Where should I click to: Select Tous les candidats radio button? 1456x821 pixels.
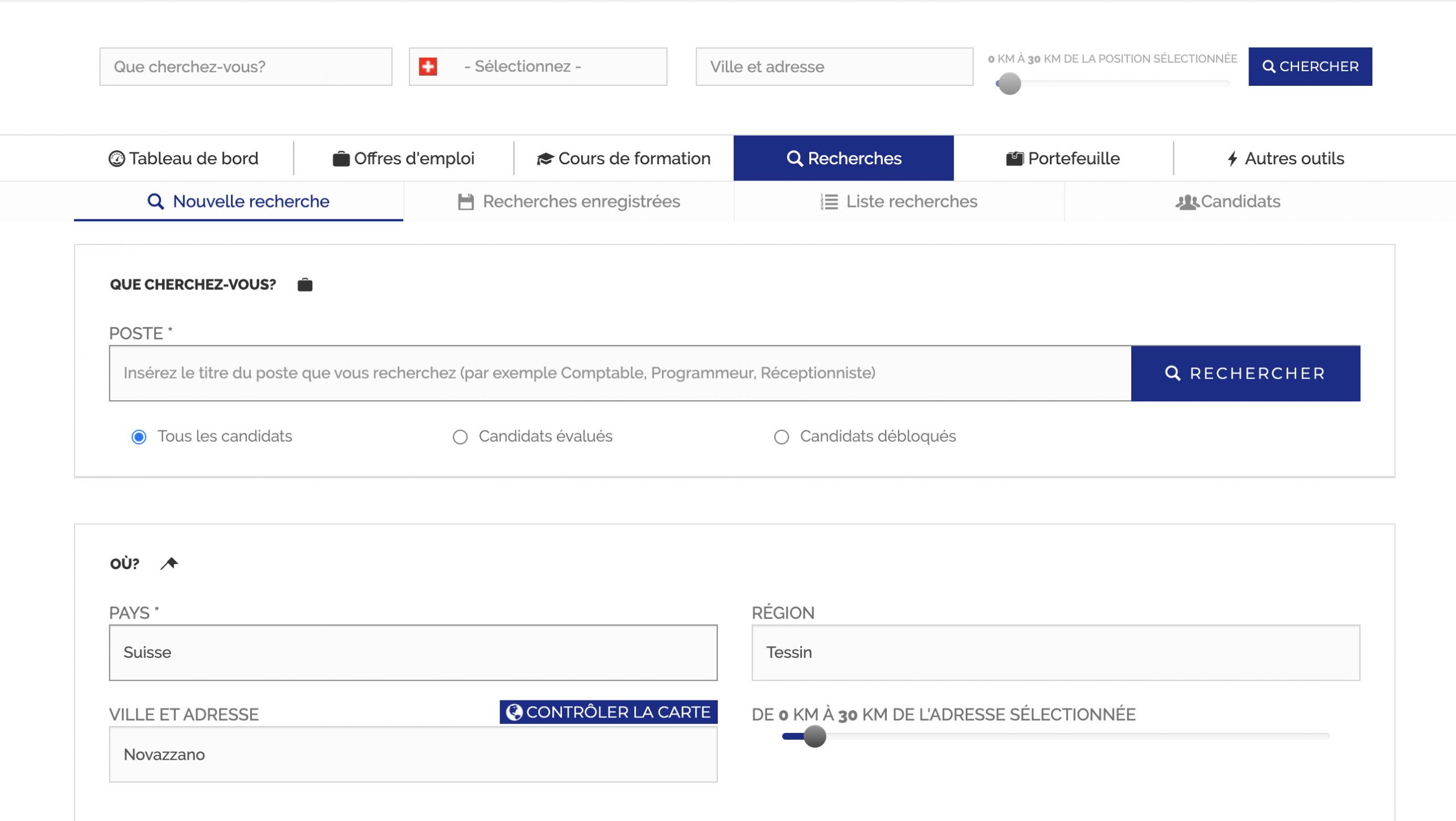click(139, 437)
